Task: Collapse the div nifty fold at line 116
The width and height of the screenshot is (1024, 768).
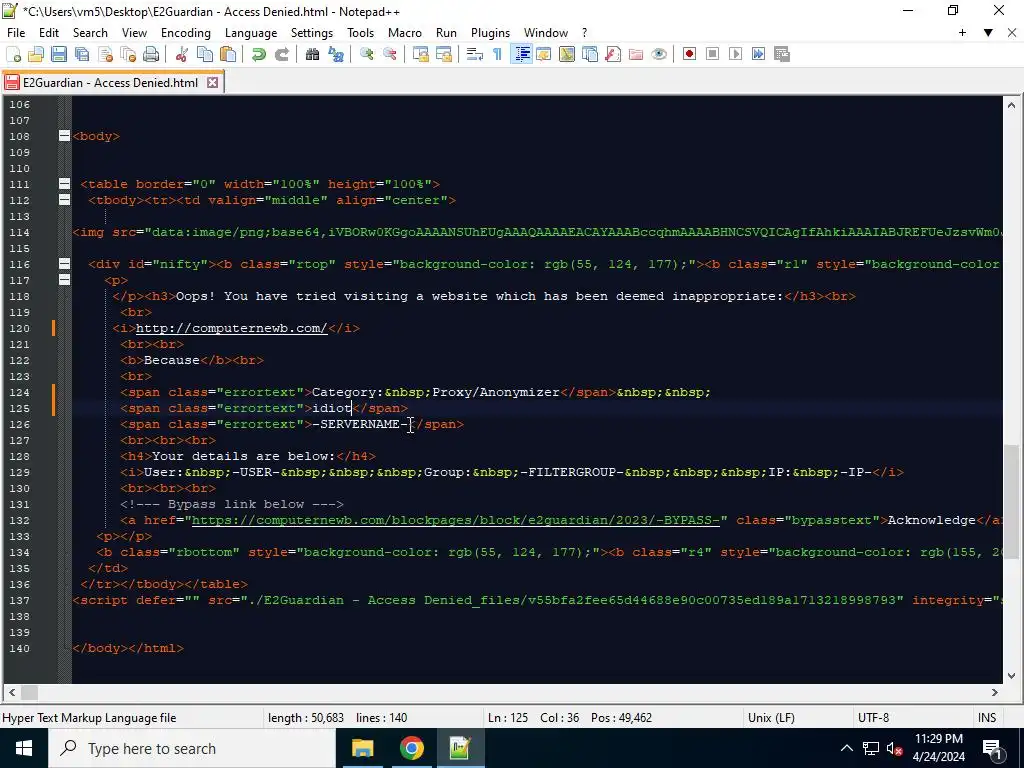Action: (64, 264)
